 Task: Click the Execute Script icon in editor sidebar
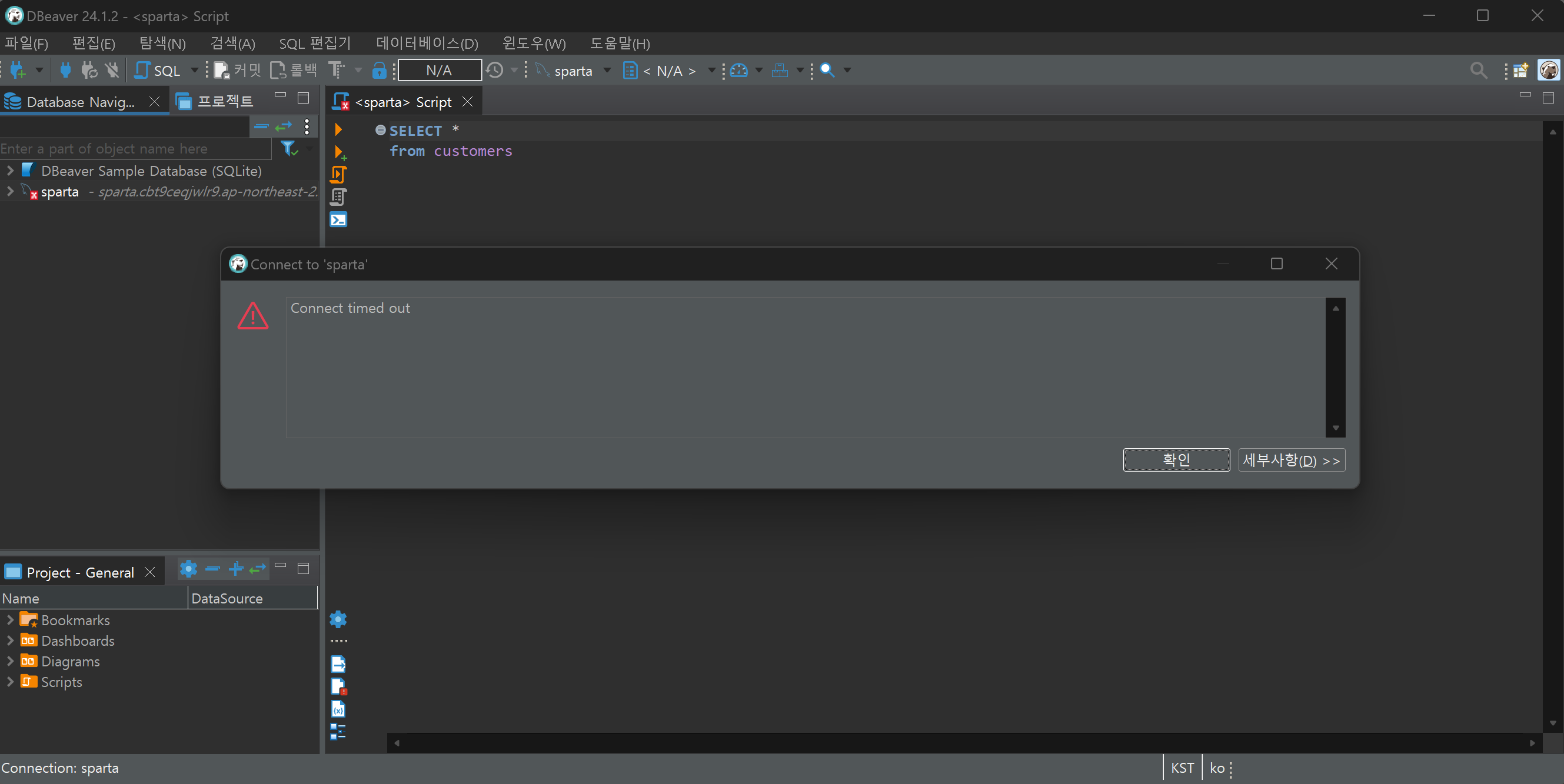(338, 175)
